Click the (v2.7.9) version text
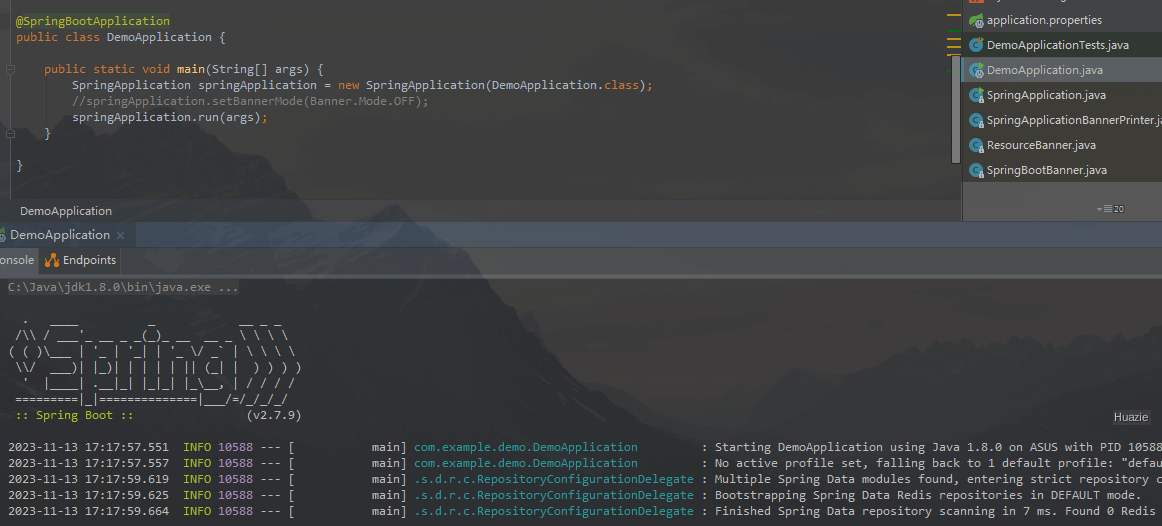1162x526 pixels. click(273, 416)
